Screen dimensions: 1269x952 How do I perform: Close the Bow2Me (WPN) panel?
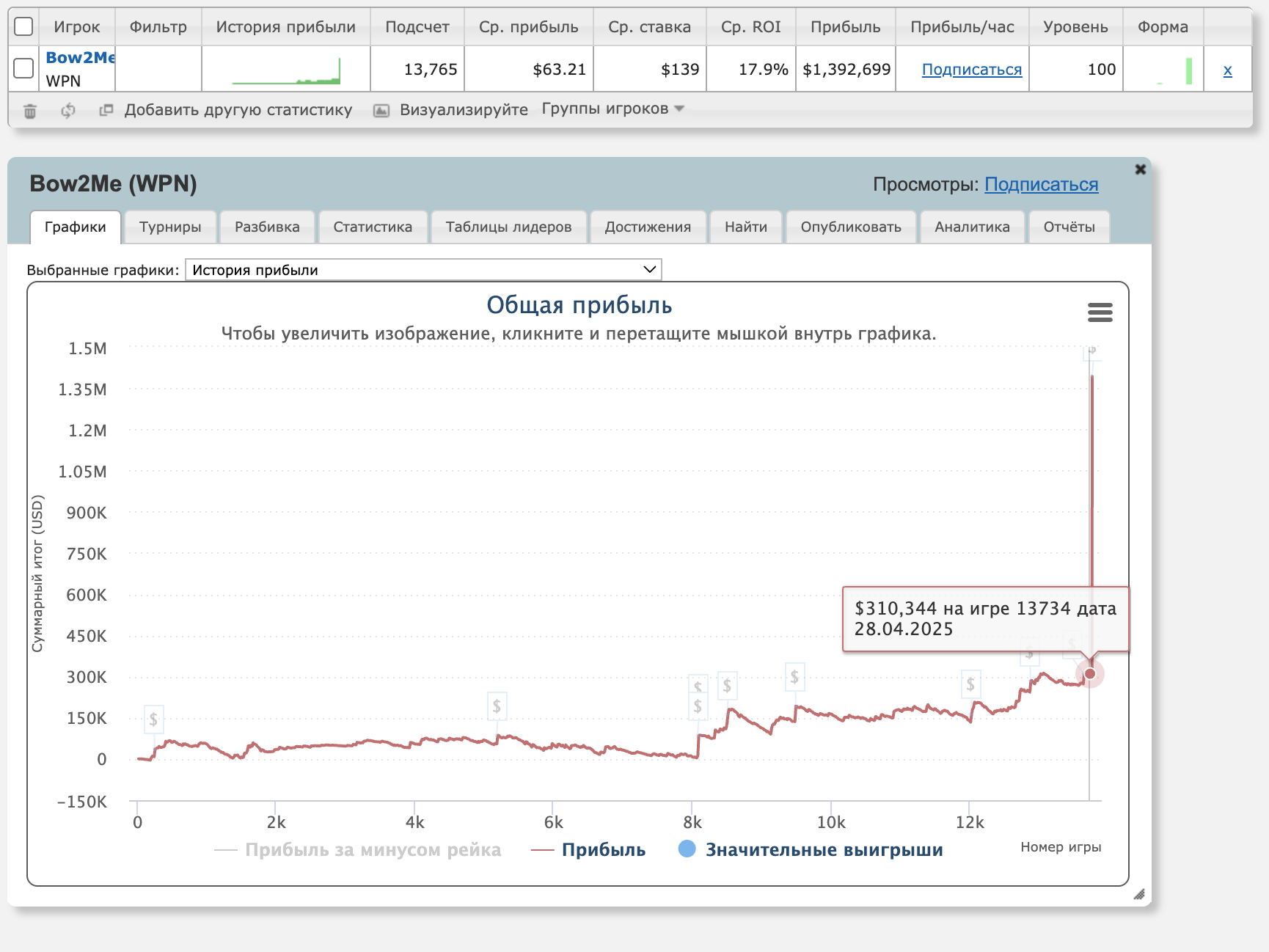point(1140,169)
